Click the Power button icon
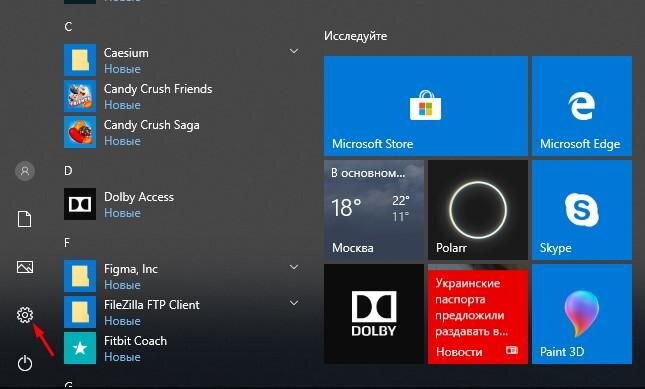The image size is (645, 389). coord(25,364)
